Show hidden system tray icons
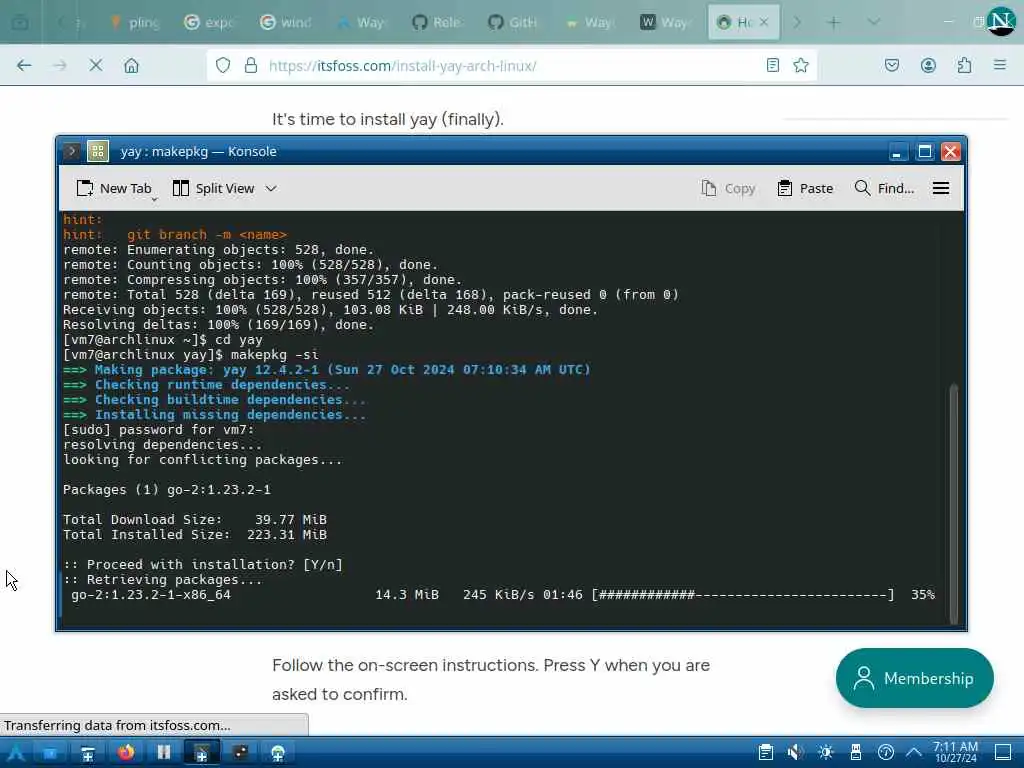 click(914, 753)
